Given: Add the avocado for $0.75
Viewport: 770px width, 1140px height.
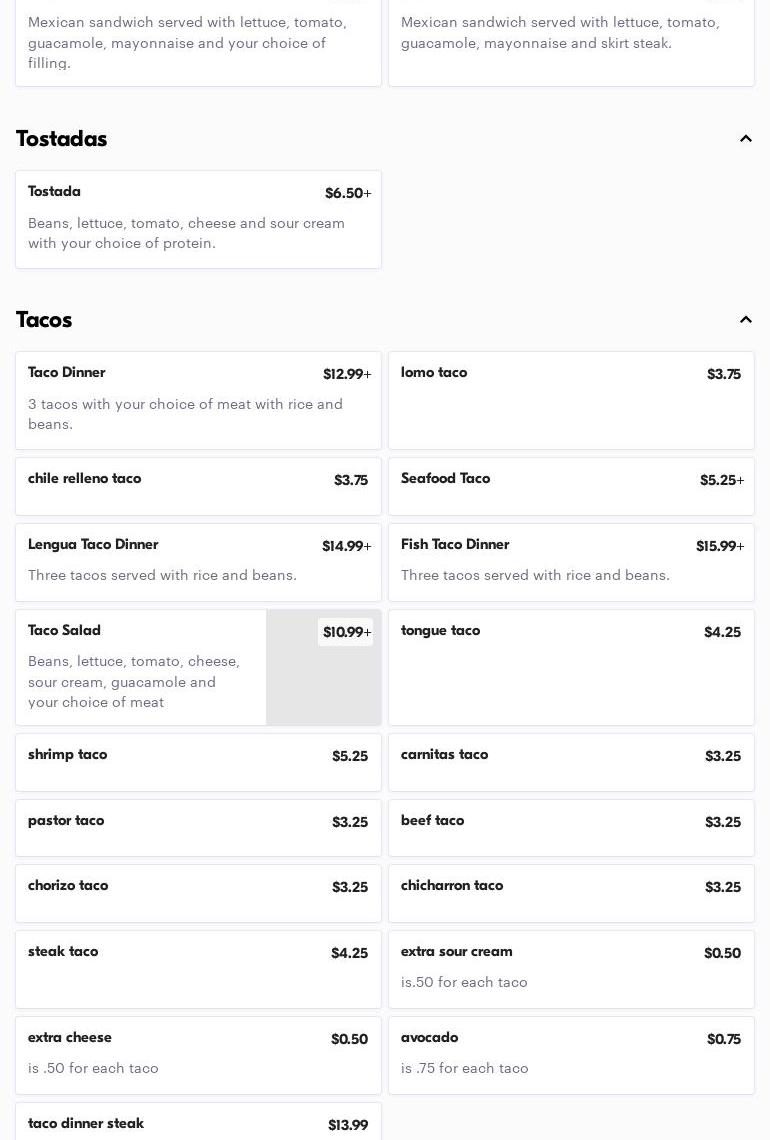Looking at the screenshot, I should 571,1055.
